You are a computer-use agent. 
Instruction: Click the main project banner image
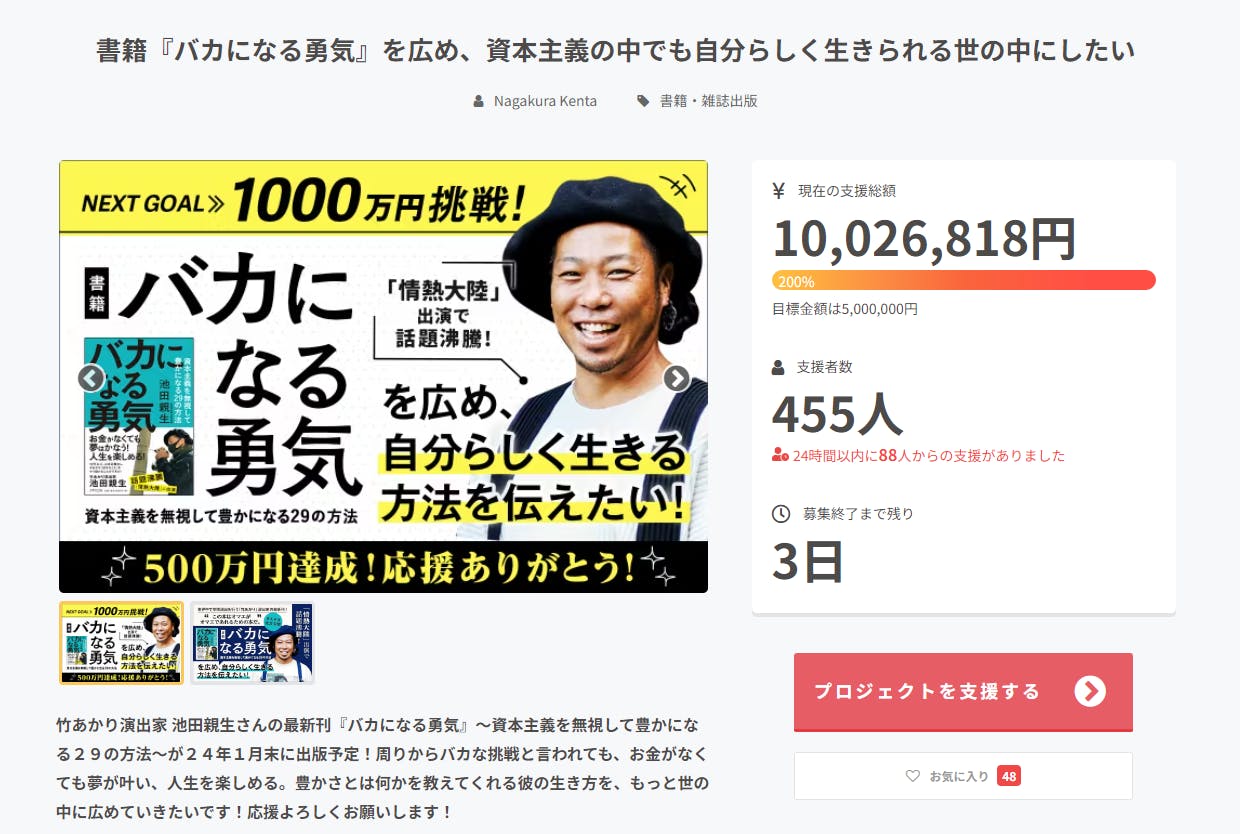[384, 377]
